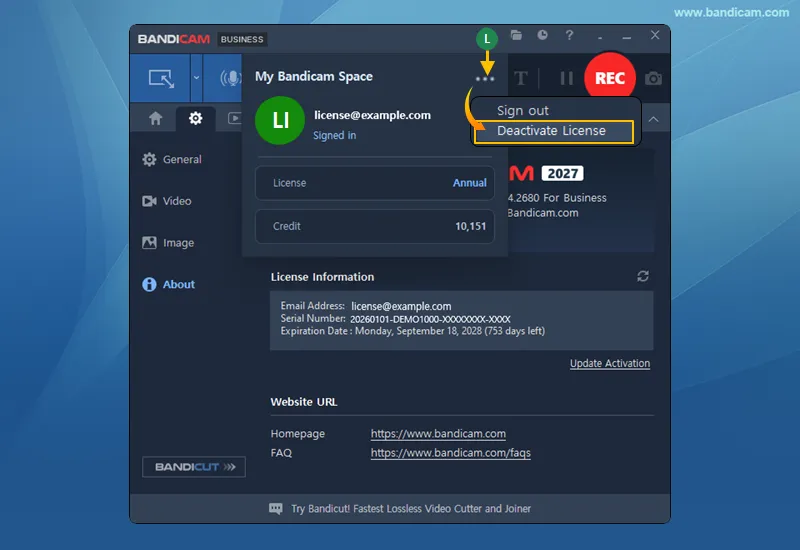Click the Update Activation link
This screenshot has width=800, height=550.
(610, 363)
